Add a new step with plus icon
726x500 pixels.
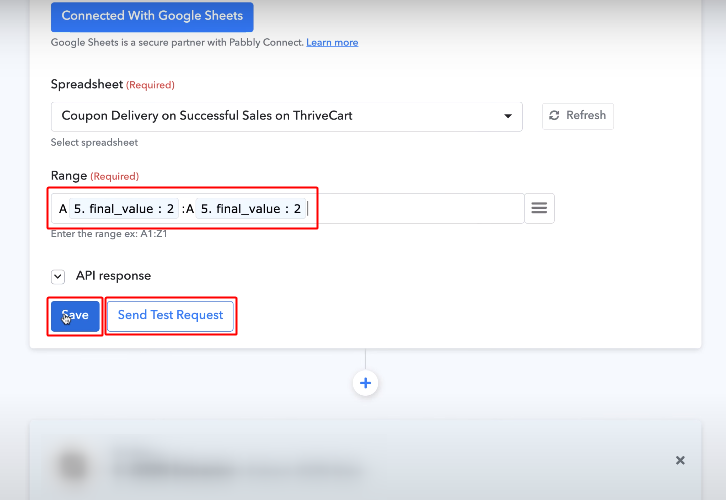point(365,383)
